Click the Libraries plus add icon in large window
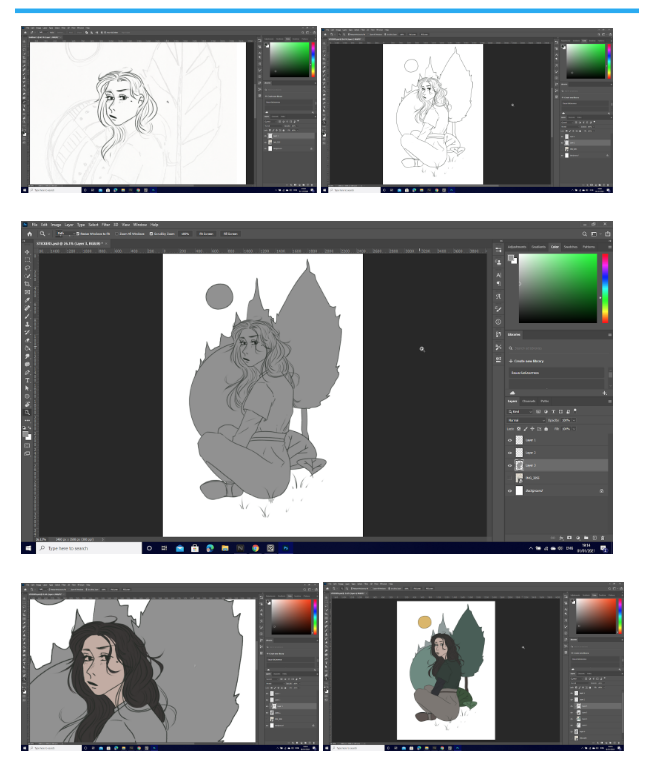The width and height of the screenshot is (648, 773). [605, 393]
